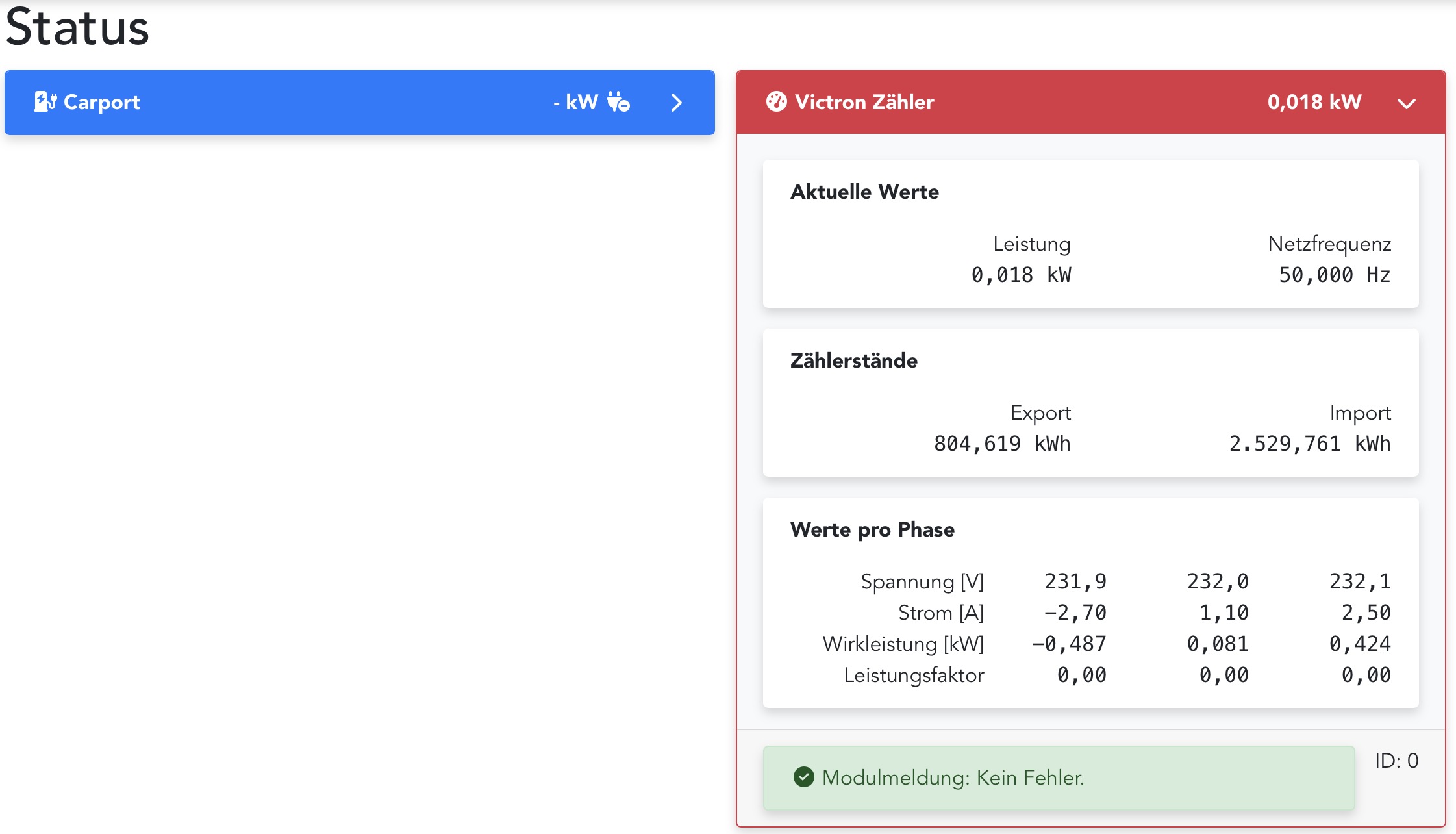The height and width of the screenshot is (834, 1456).
Task: Select the Zählerstände heading
Action: [853, 360]
